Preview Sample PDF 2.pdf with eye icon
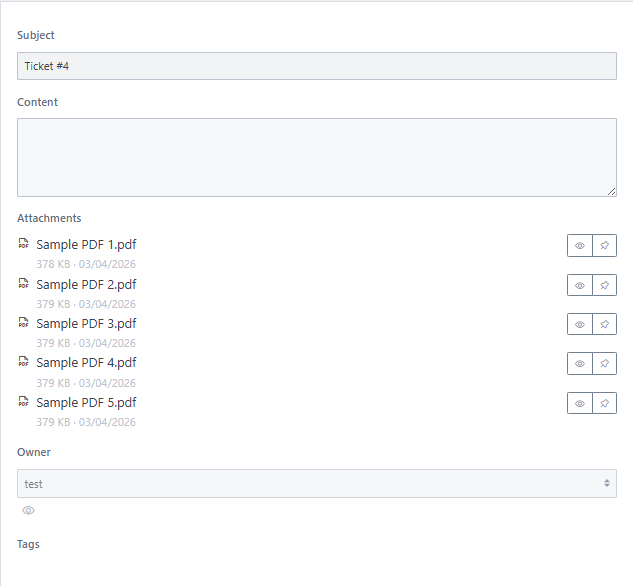This screenshot has height=586, width=633. pyautogui.click(x=579, y=285)
